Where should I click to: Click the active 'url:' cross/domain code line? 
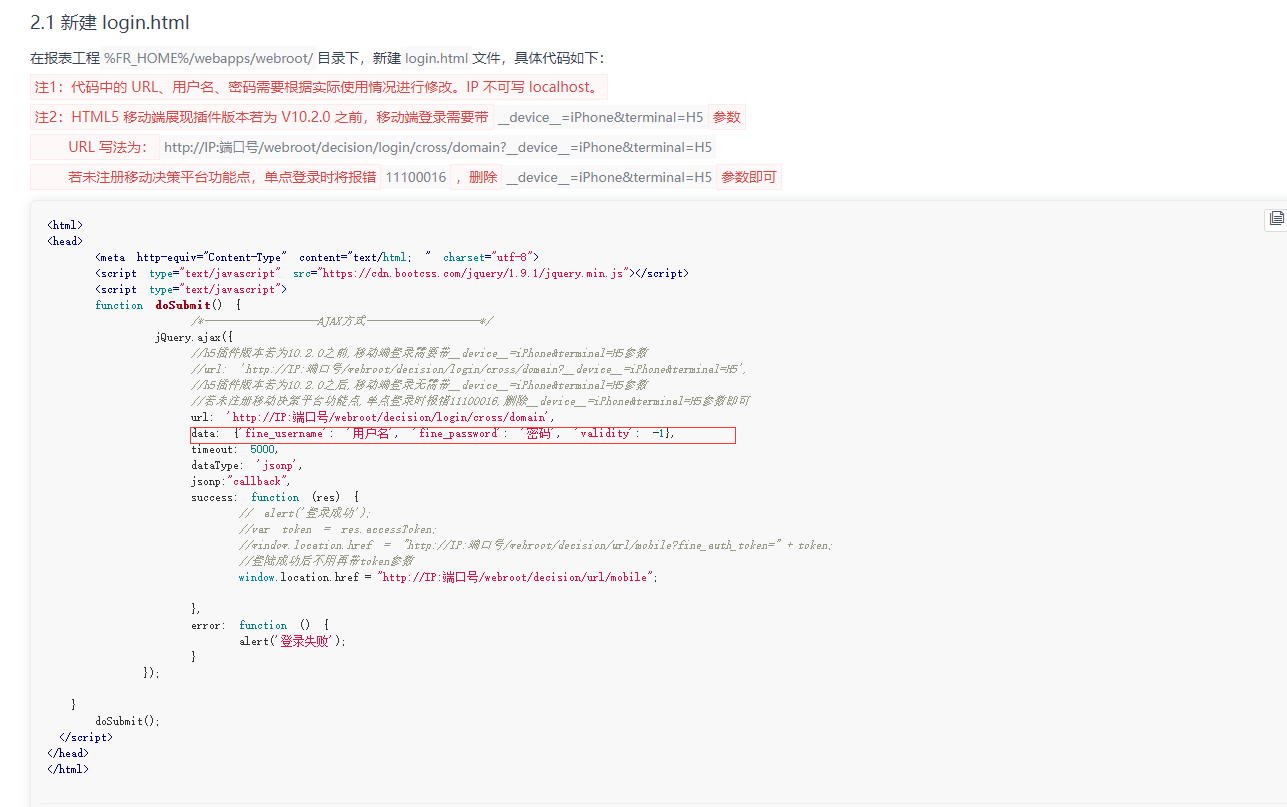click(x=373, y=417)
